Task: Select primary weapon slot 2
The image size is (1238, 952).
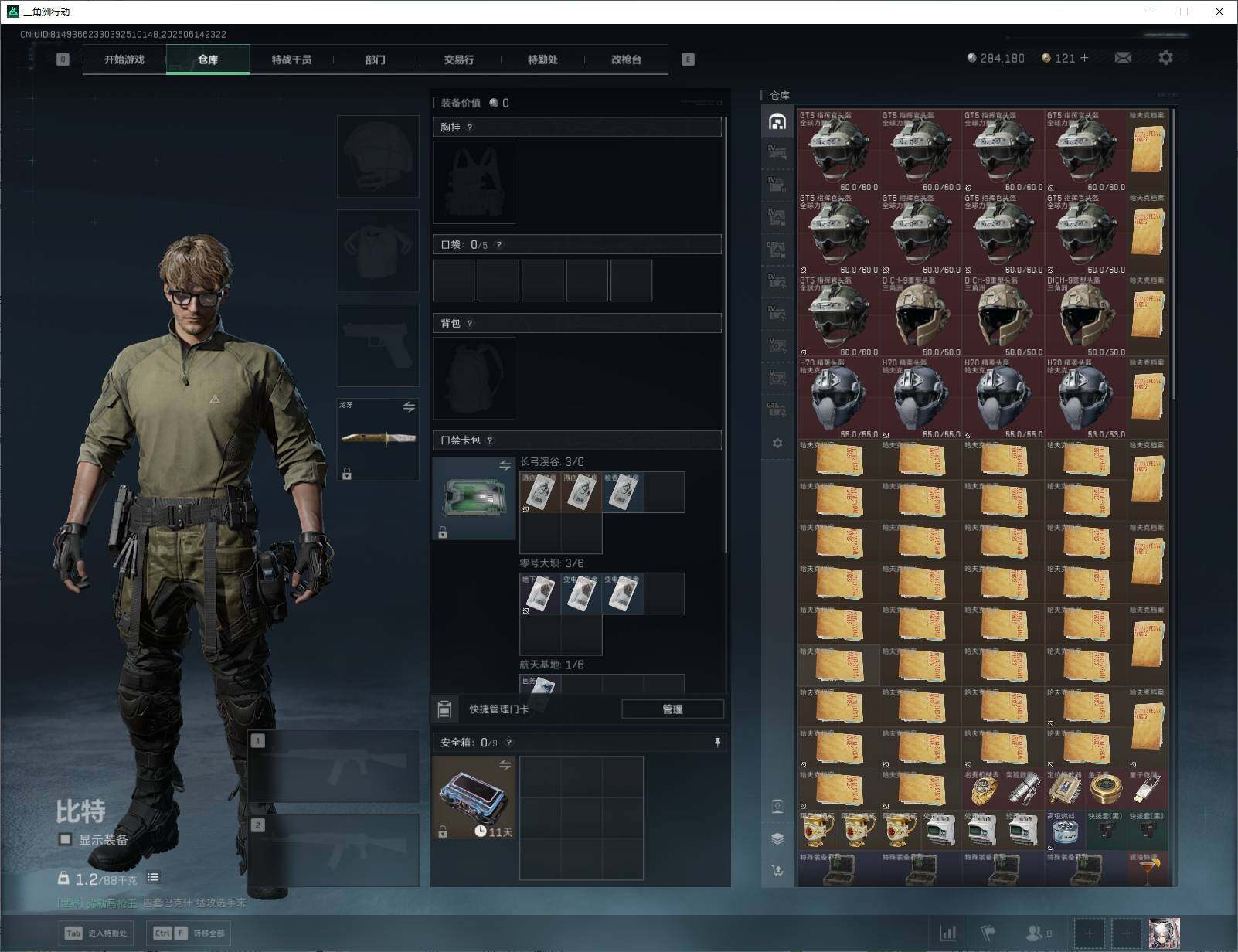Action: 334,851
